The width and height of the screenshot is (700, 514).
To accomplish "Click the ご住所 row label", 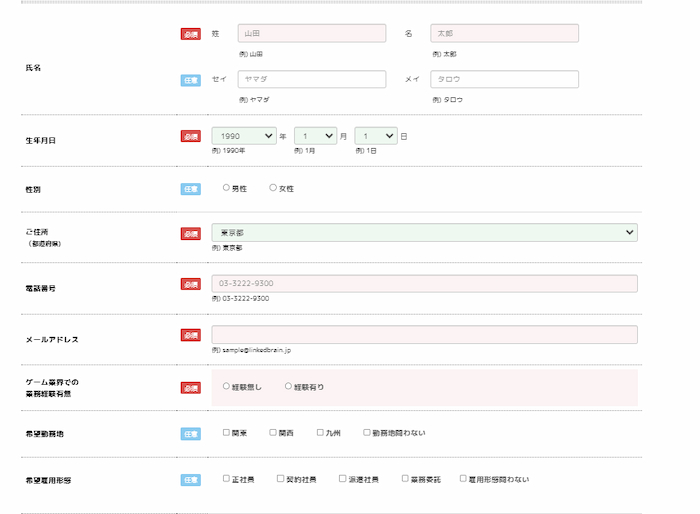I will click(x=37, y=232).
